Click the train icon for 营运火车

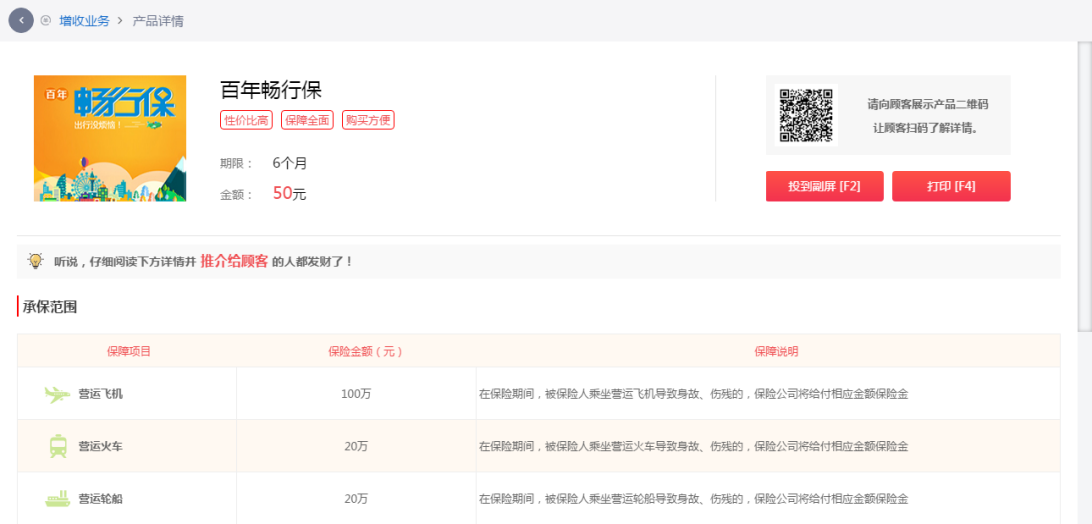click(x=58, y=446)
